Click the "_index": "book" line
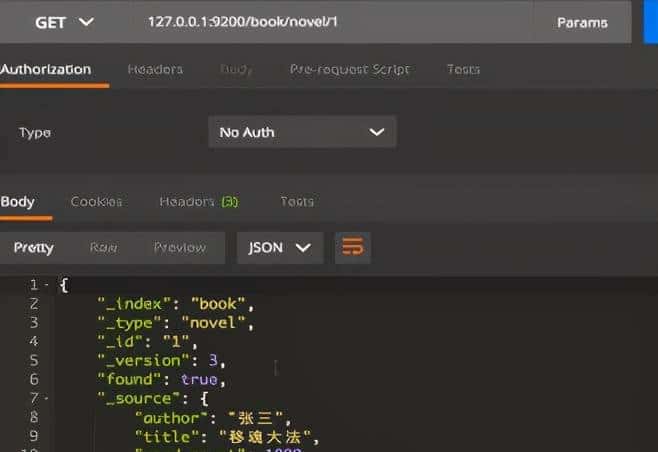Viewport: 658px width, 452px height. click(x=175, y=304)
